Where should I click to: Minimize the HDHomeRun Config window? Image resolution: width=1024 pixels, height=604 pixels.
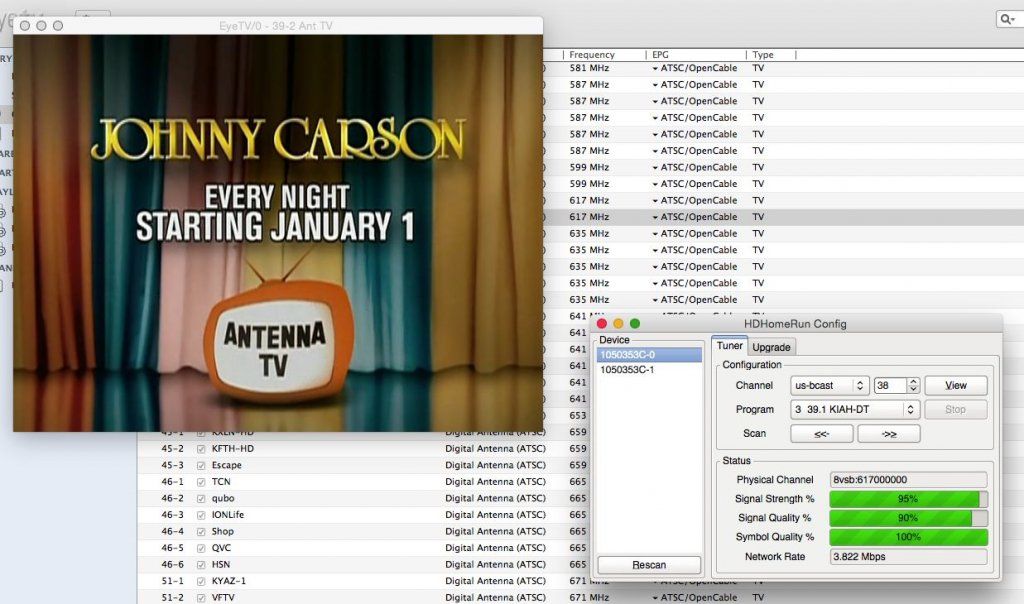pyautogui.click(x=618, y=324)
